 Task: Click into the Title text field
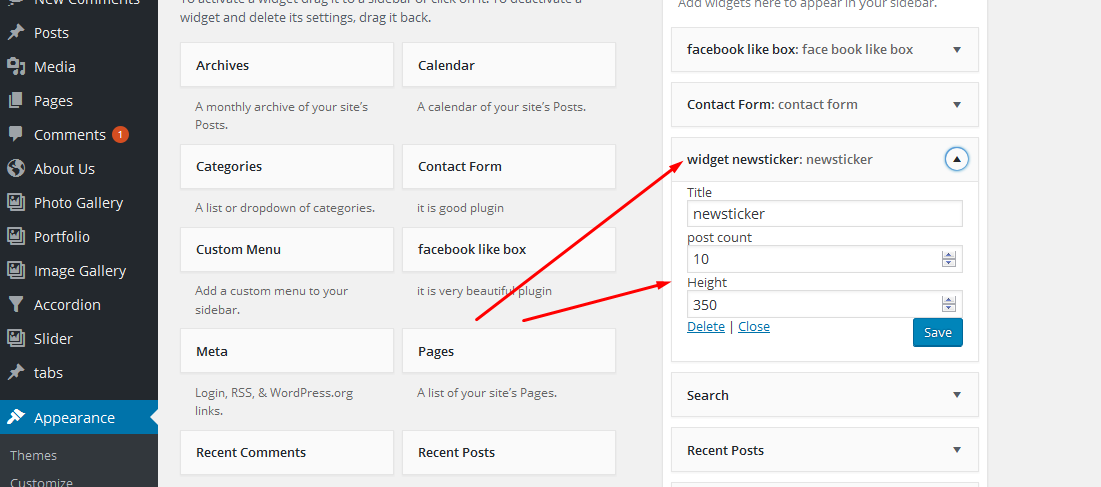[x=824, y=213]
